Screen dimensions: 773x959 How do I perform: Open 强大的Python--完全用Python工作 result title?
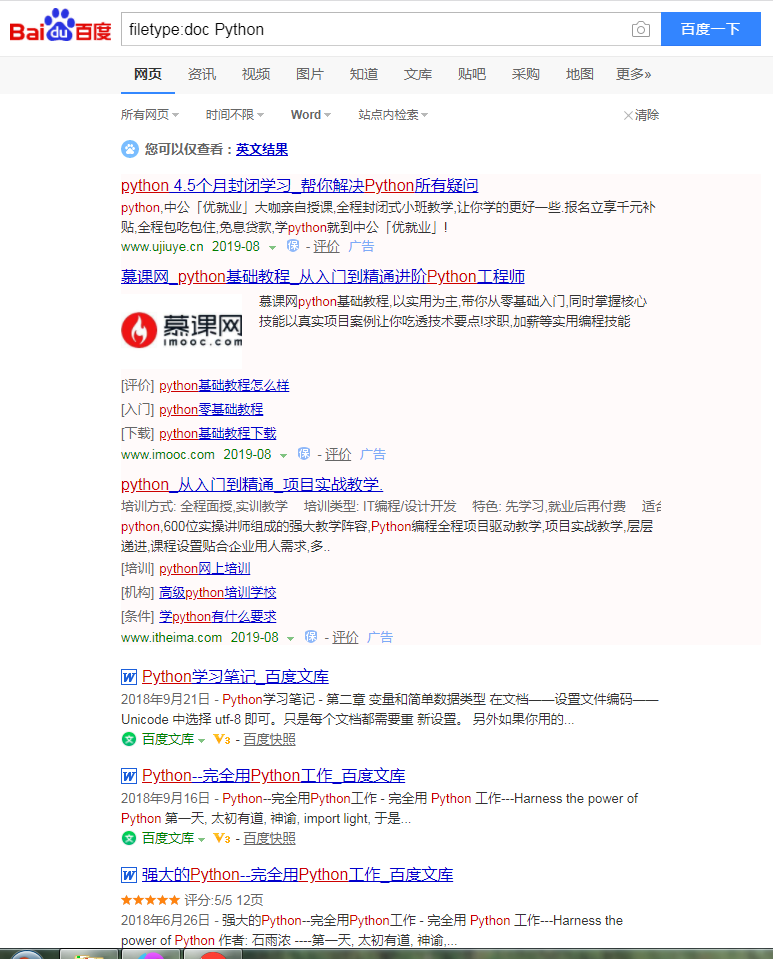(297, 875)
